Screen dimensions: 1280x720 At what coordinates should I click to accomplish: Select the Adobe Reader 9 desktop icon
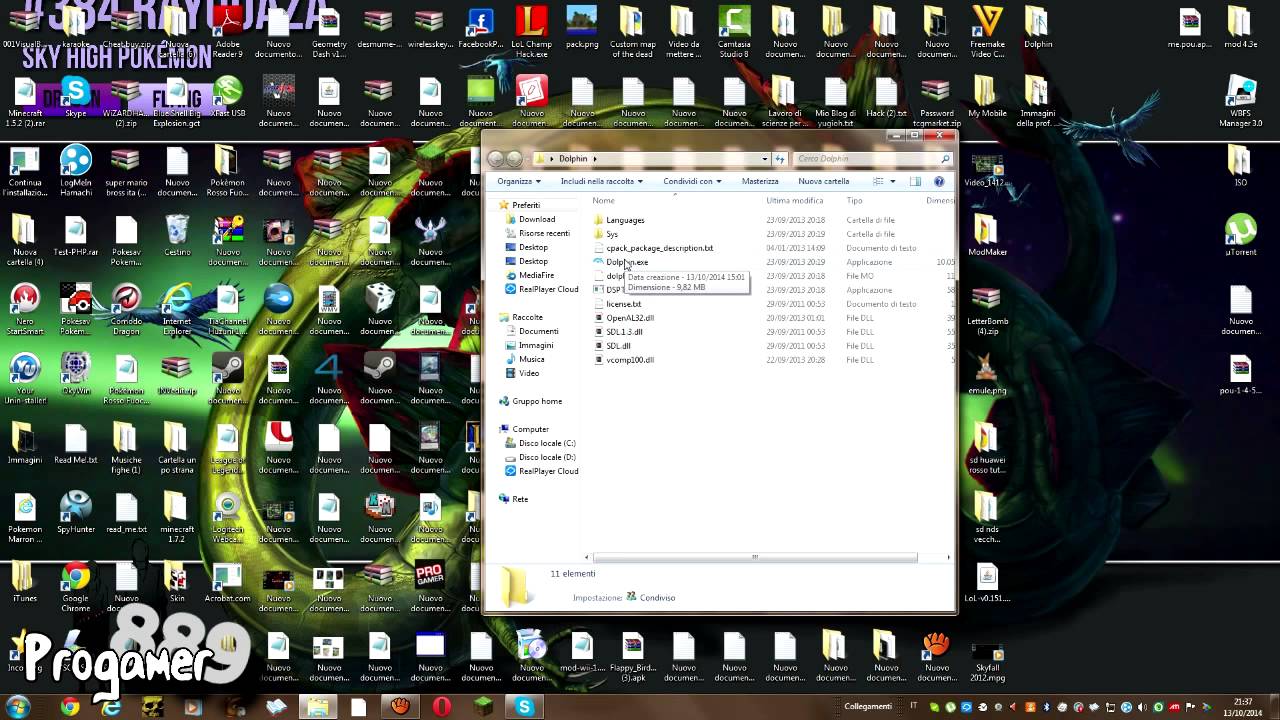[x=228, y=33]
